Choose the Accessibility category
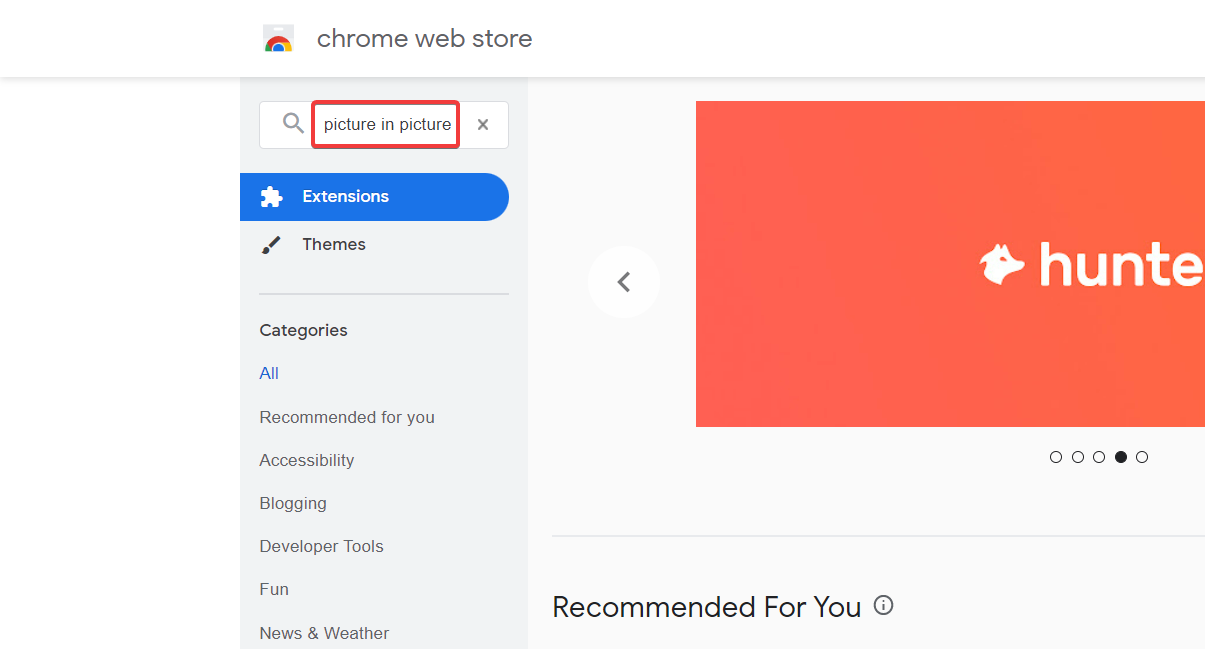Screen dimensions: 1205x649 307,460
